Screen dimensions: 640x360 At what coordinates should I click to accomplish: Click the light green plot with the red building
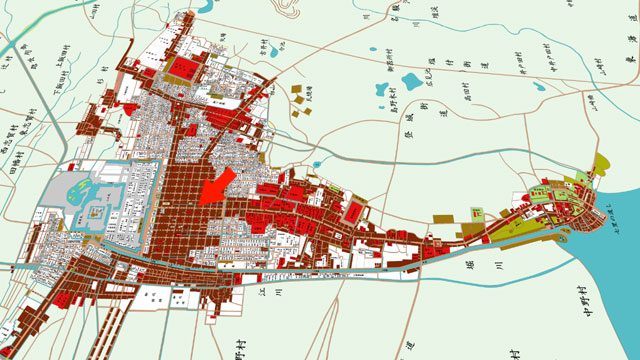pos(476,214)
